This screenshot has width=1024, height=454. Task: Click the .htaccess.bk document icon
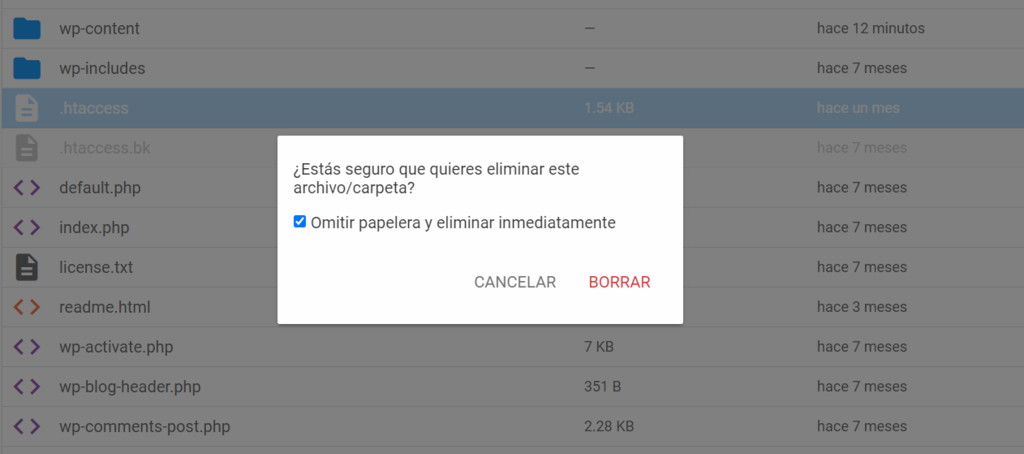pyautogui.click(x=27, y=148)
